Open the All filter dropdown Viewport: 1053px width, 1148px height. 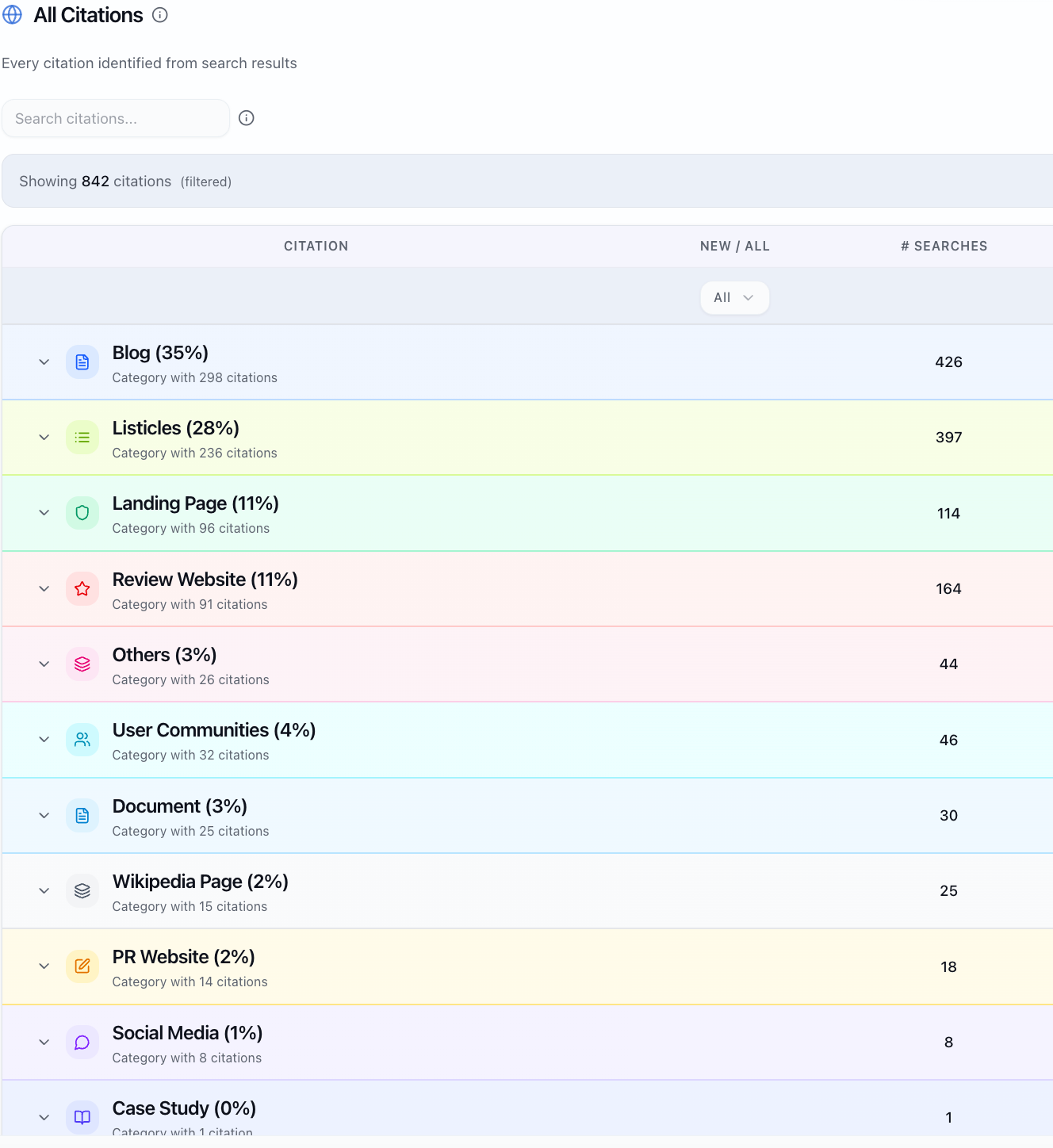click(x=734, y=298)
